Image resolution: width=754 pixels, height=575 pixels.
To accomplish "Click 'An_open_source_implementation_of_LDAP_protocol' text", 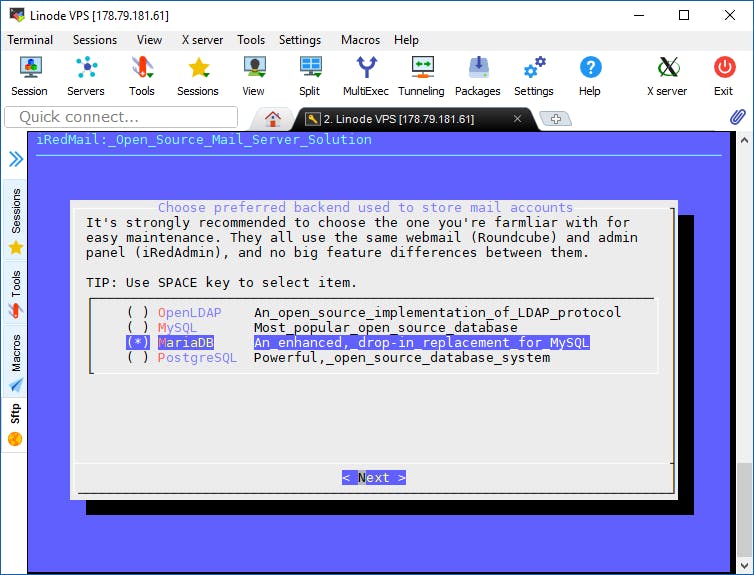I will 437,312.
